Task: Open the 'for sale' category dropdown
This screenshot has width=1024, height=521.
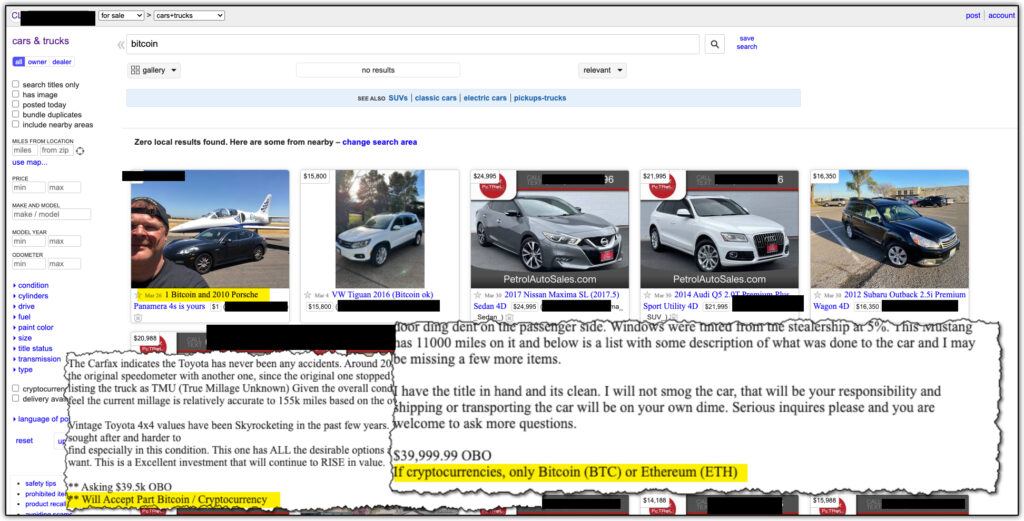Action: 121,15
